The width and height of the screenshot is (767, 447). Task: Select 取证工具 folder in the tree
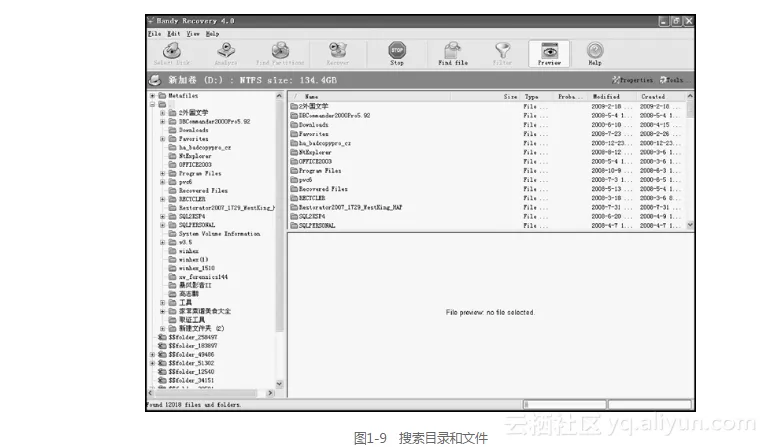(192, 320)
